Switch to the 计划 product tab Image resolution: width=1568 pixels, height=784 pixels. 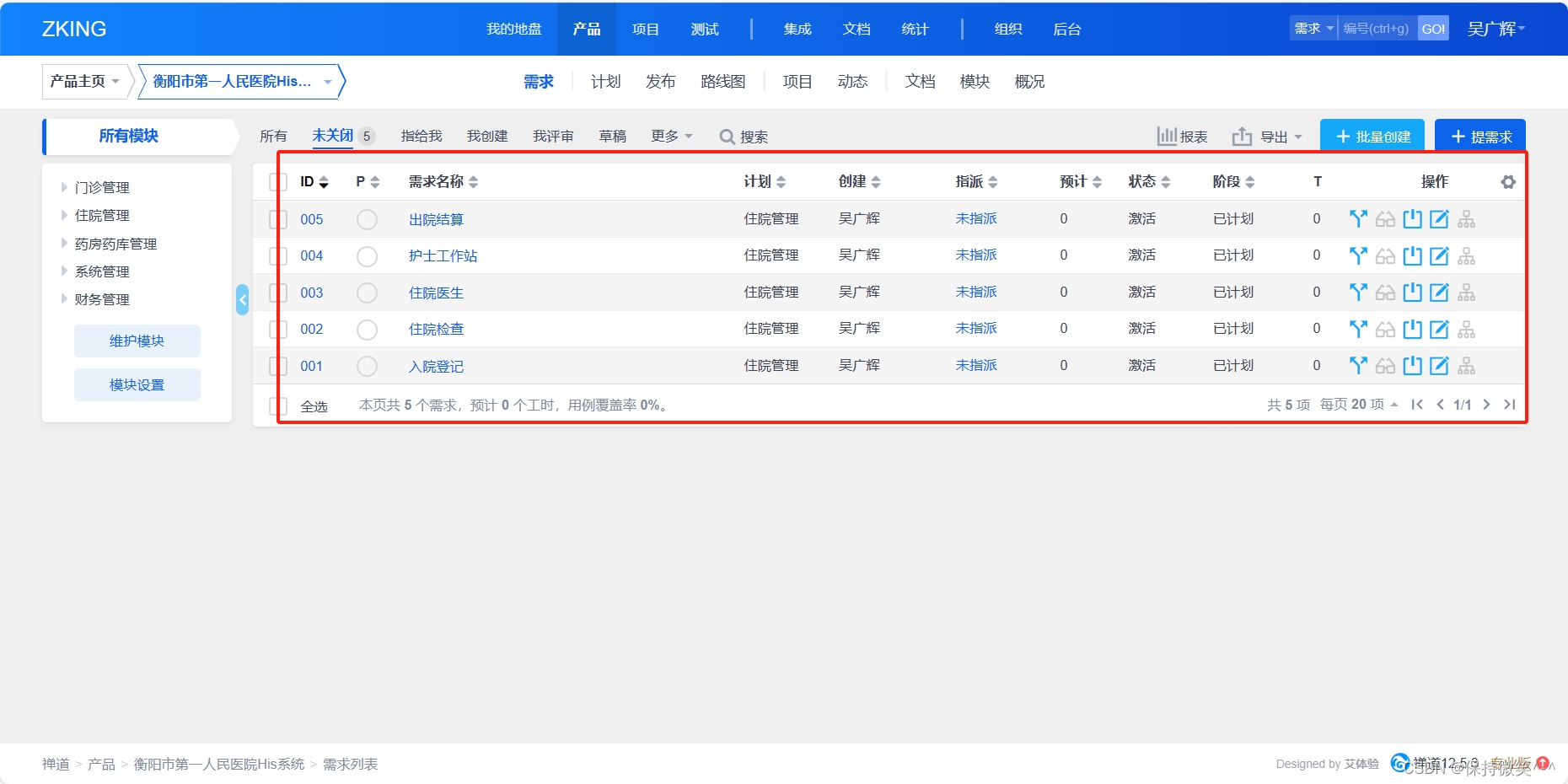[x=606, y=81]
